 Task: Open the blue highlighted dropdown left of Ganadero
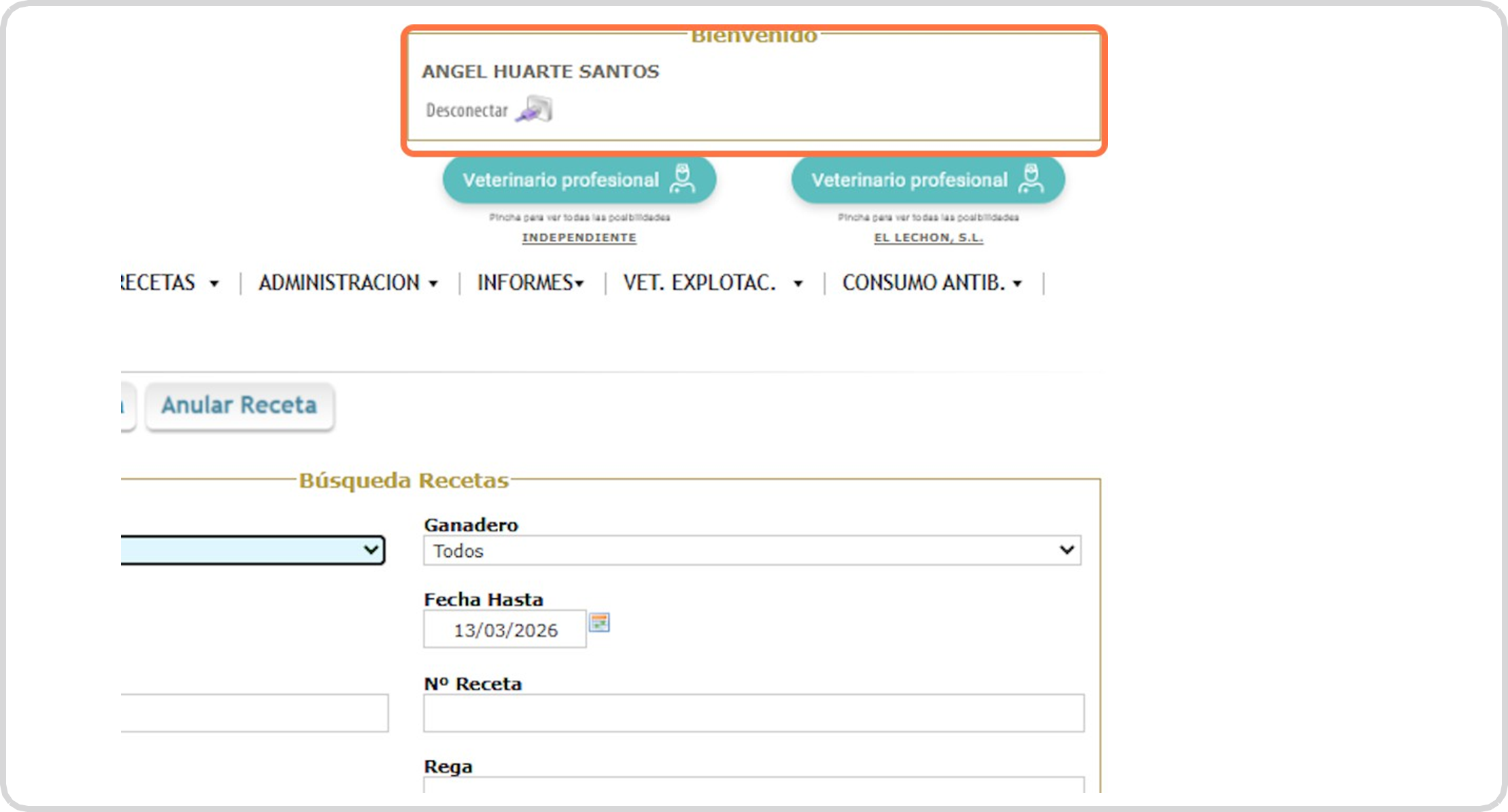tap(253, 550)
